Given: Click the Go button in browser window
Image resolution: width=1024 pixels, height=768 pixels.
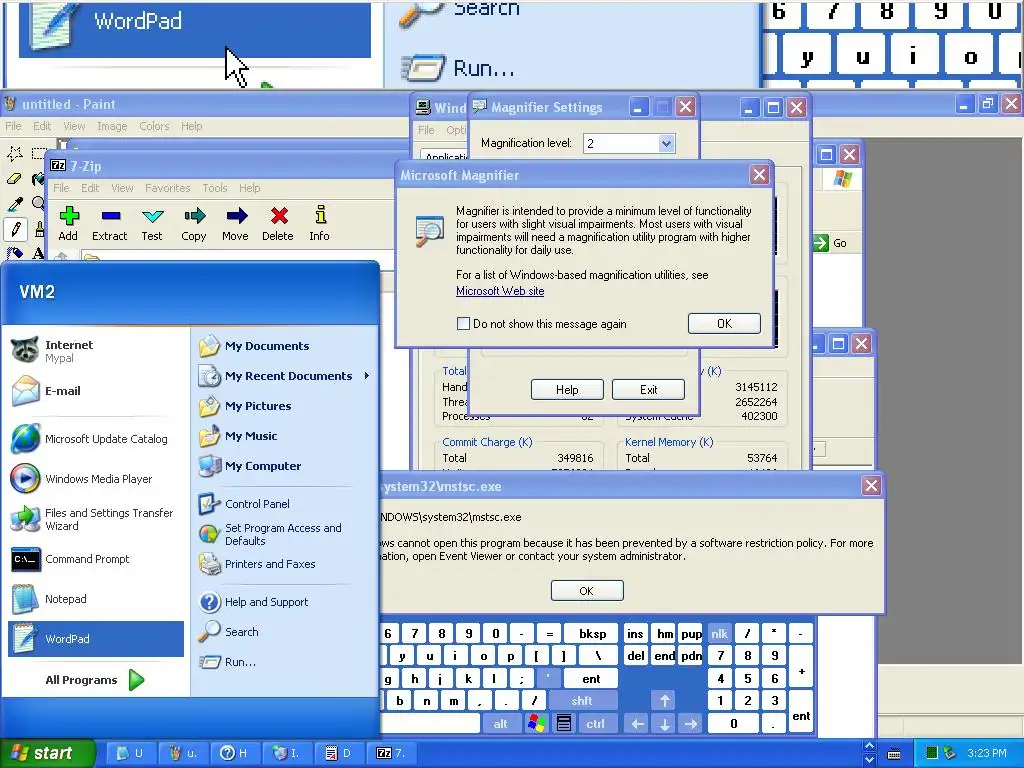Looking at the screenshot, I should pos(830,244).
